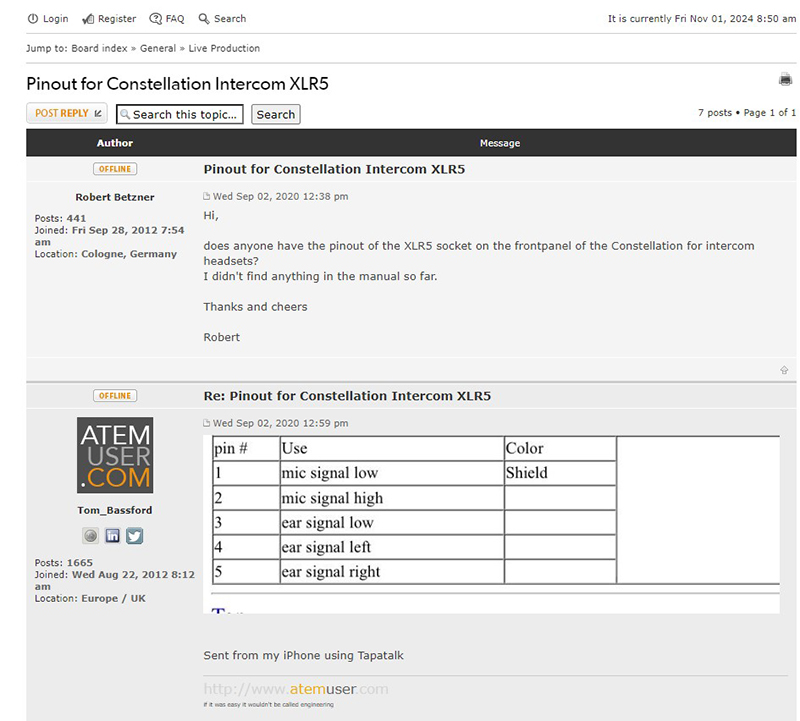Open Tom_Bassford's website globe icon

(x=91, y=536)
